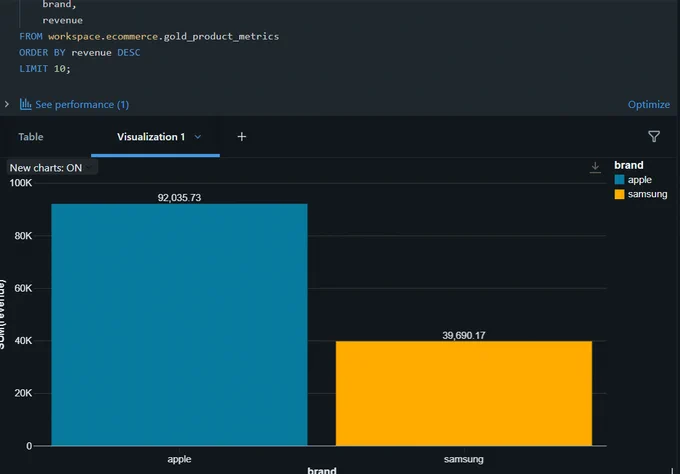Screen dimensions: 680x474
Task: Click the Optimize link
Action: [x=649, y=105]
